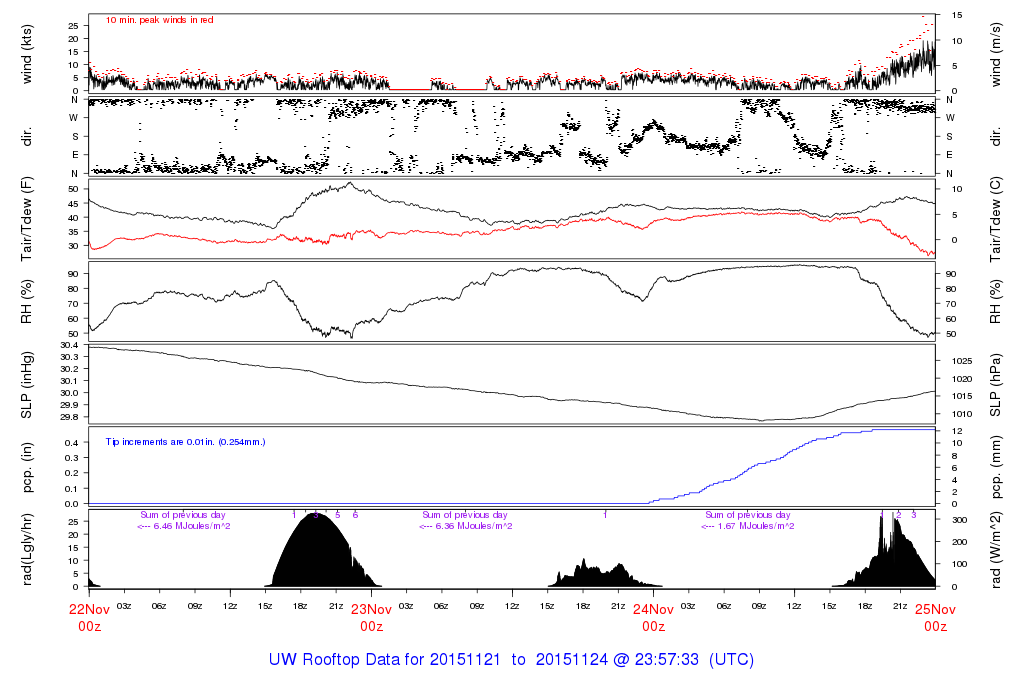Click the '25Nov' date label
Viewport: 1024px width, 700px height.
tap(935, 610)
